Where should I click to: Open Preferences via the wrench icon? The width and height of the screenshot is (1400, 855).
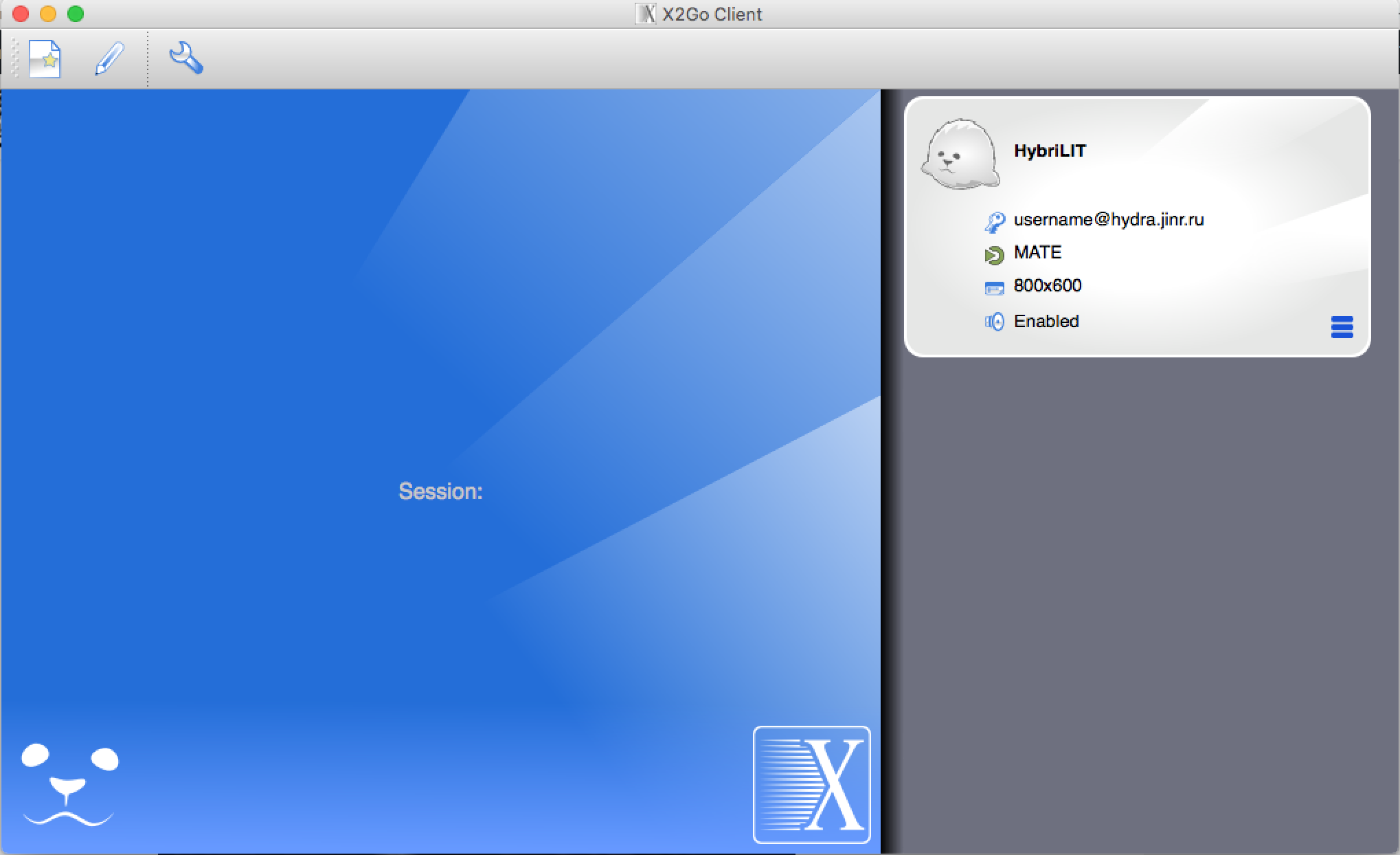click(x=186, y=58)
